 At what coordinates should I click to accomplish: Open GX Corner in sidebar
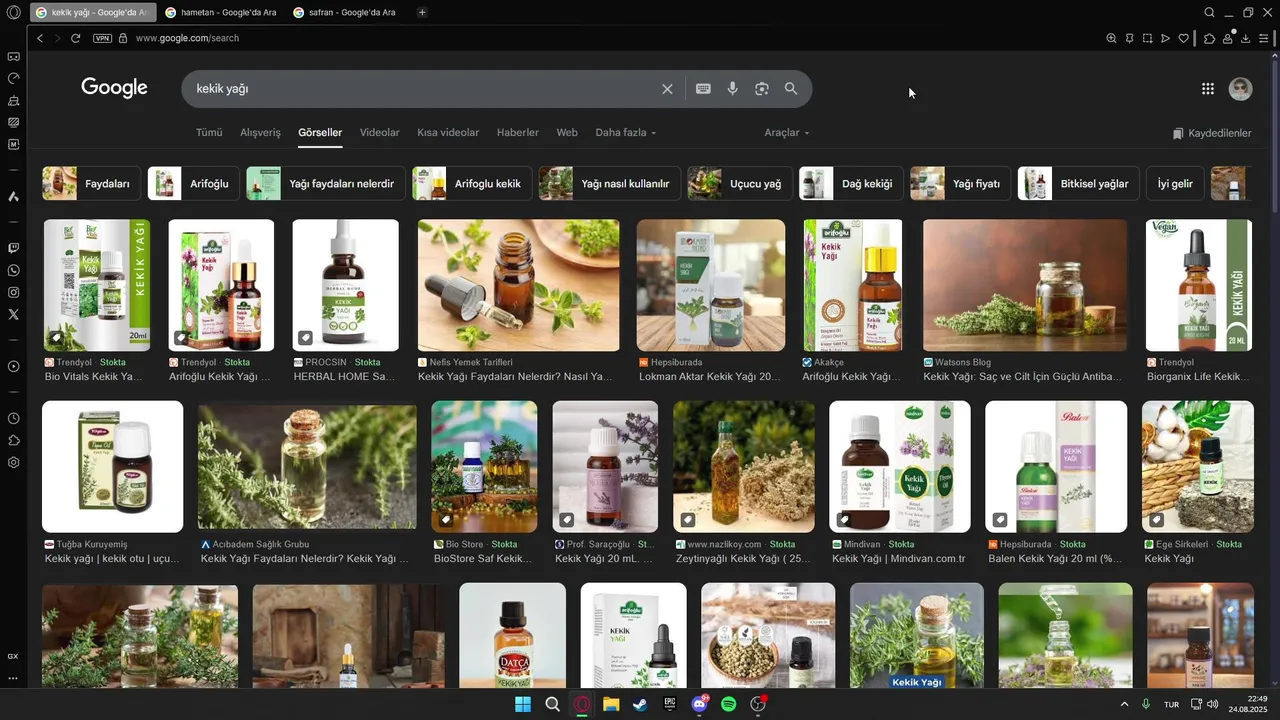[13, 56]
